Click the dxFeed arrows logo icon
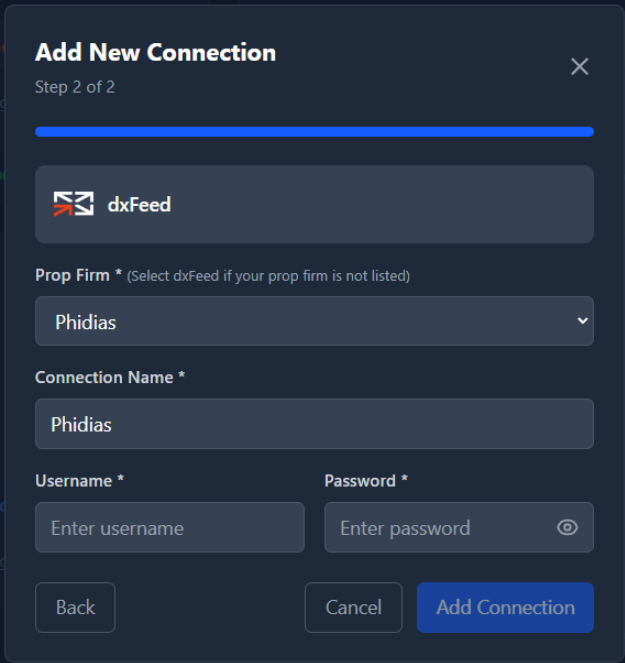Screen dimensions: 625x663 tap(74, 204)
